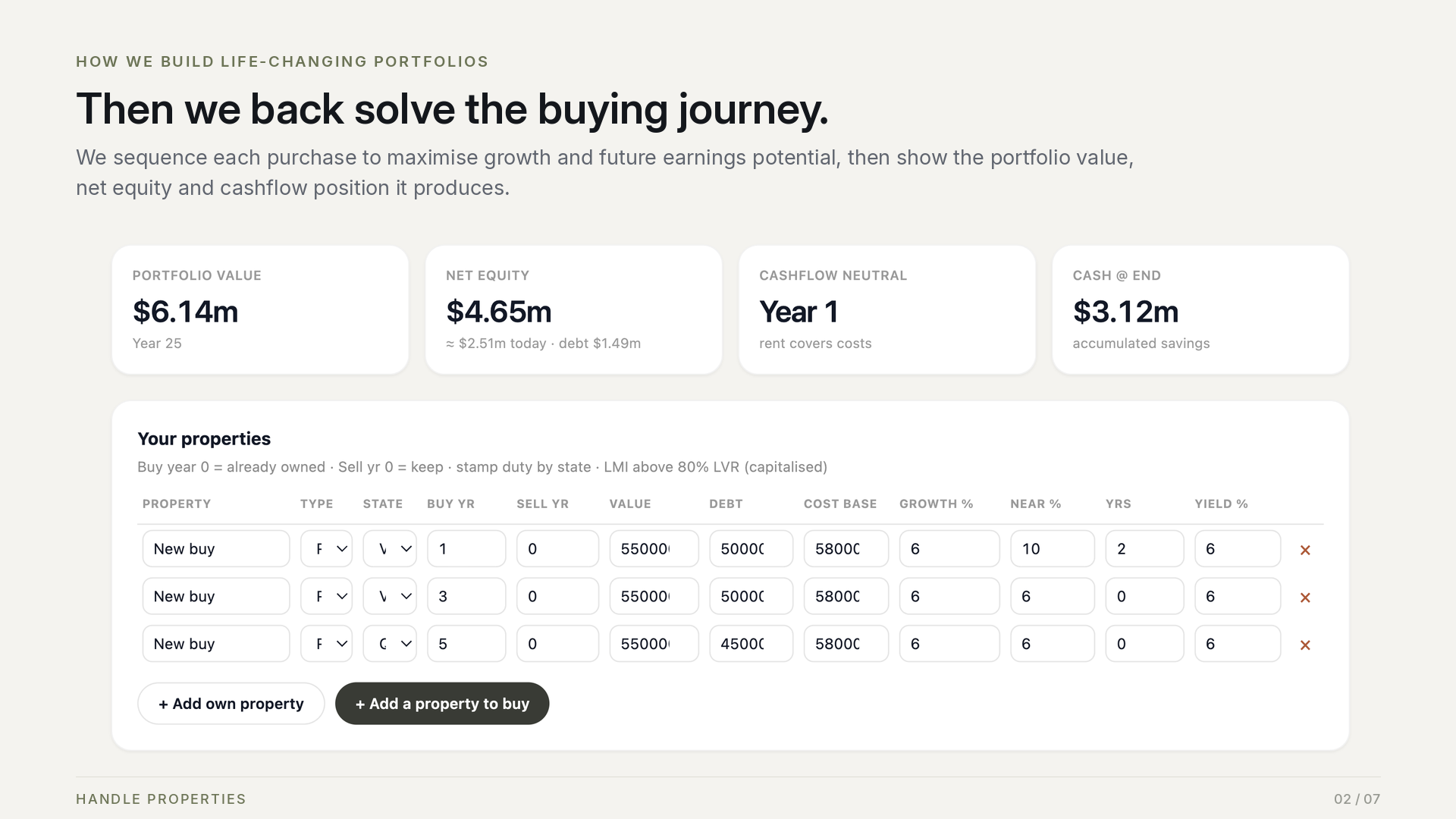
Task: Open the Type dropdown in the third row
Action: click(x=326, y=644)
